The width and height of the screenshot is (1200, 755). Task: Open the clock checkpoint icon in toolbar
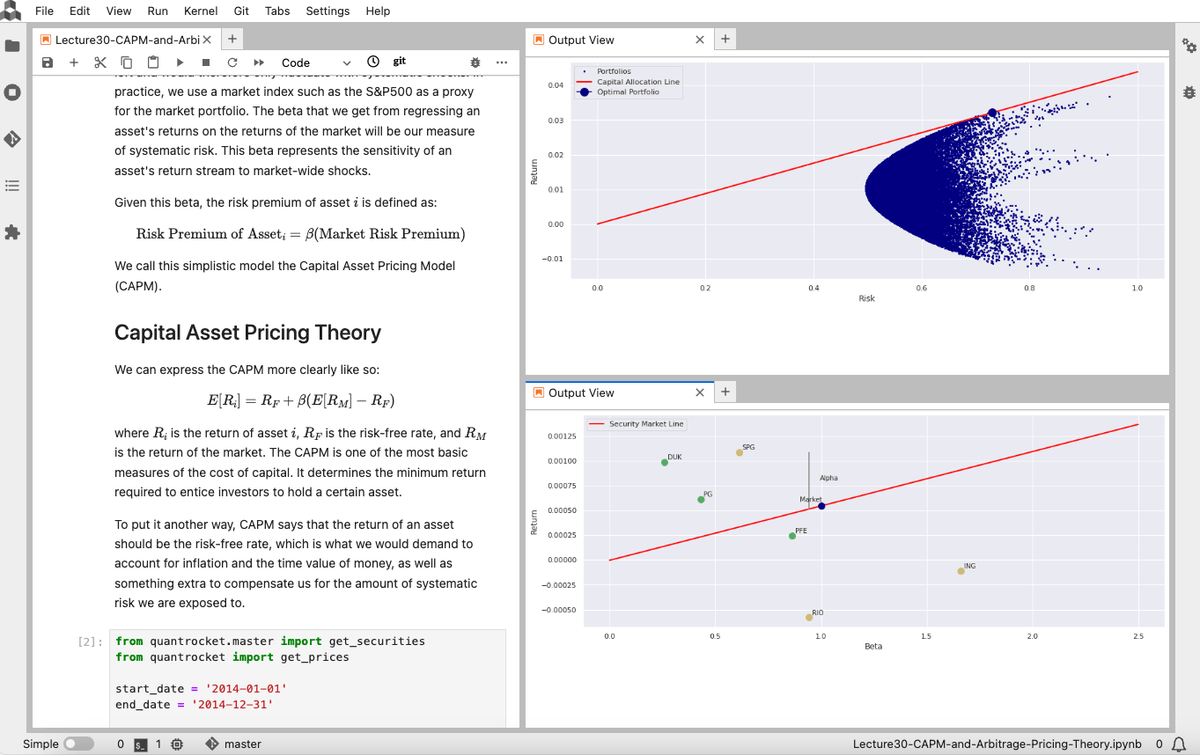373,62
